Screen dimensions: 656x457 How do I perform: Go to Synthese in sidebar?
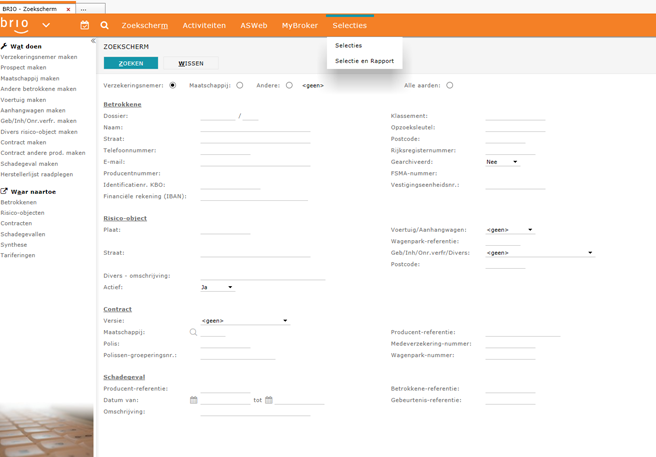[13, 245]
